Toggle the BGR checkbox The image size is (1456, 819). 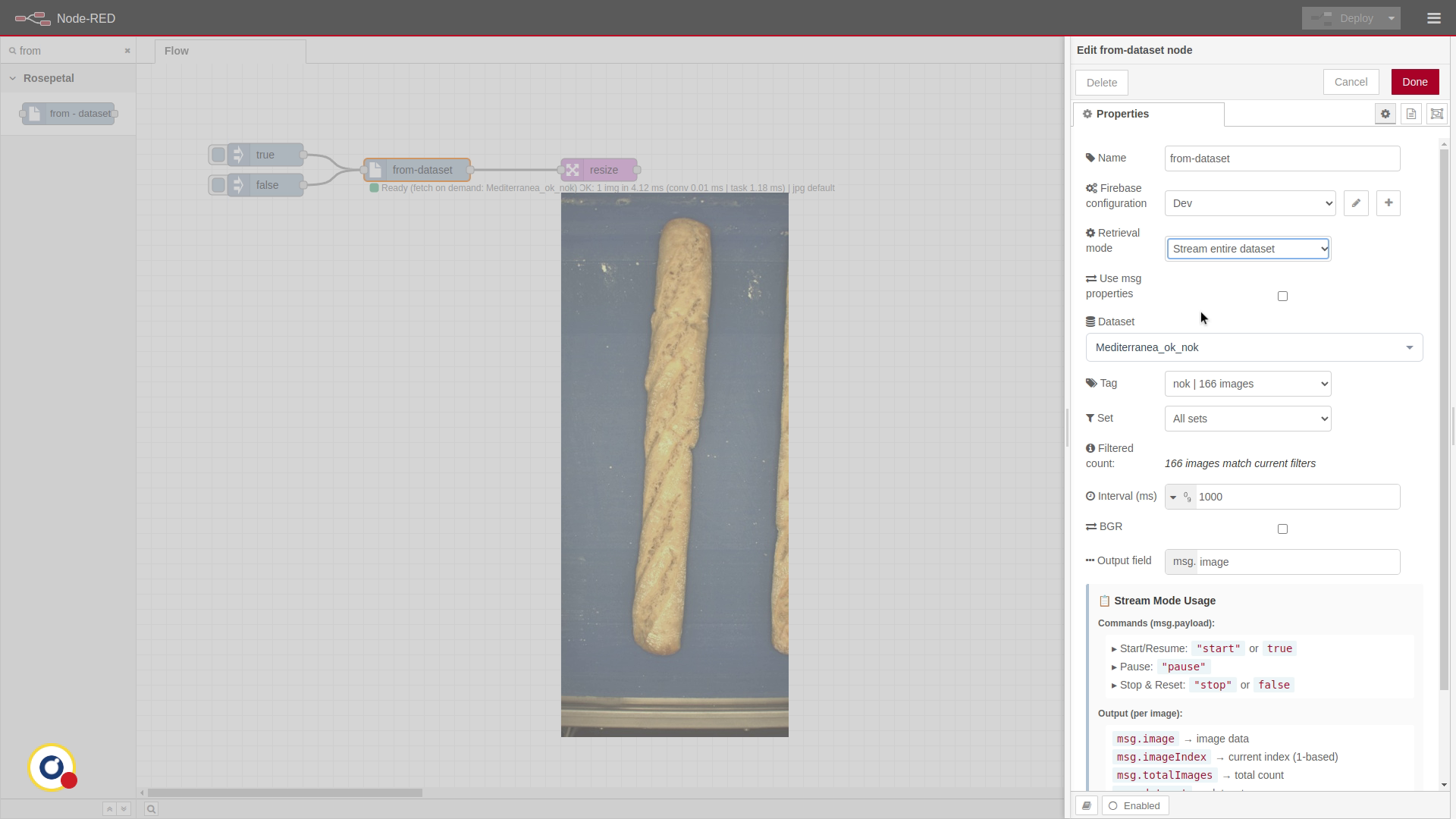(x=1282, y=529)
